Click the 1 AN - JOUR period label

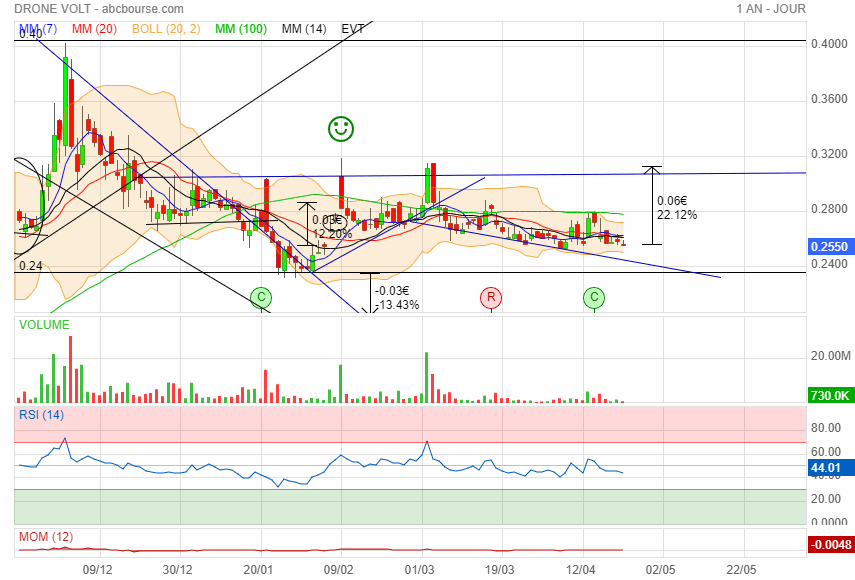770,9
